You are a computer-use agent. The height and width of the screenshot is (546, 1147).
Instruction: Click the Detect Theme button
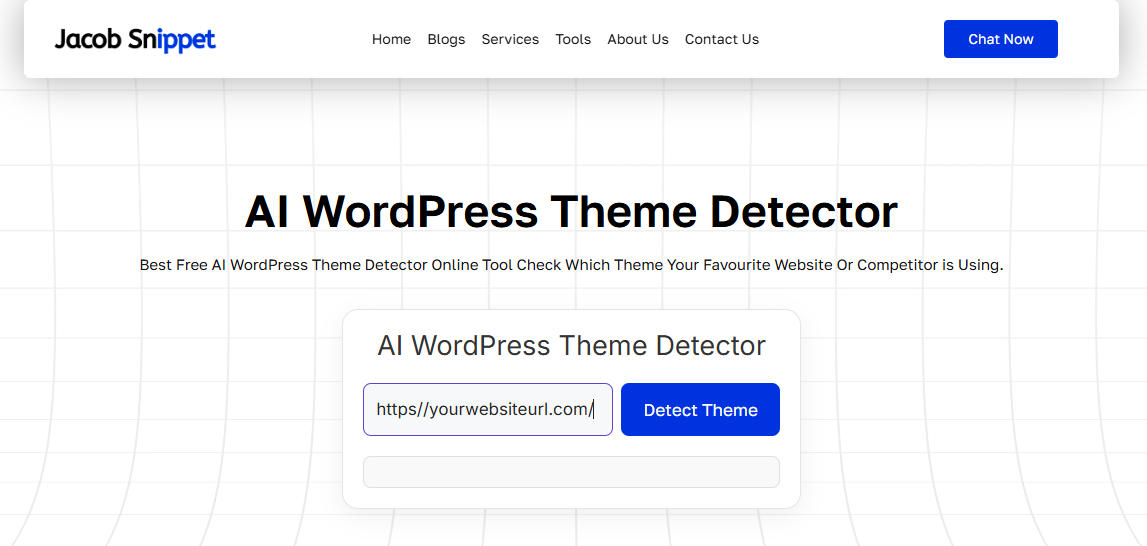tap(700, 410)
